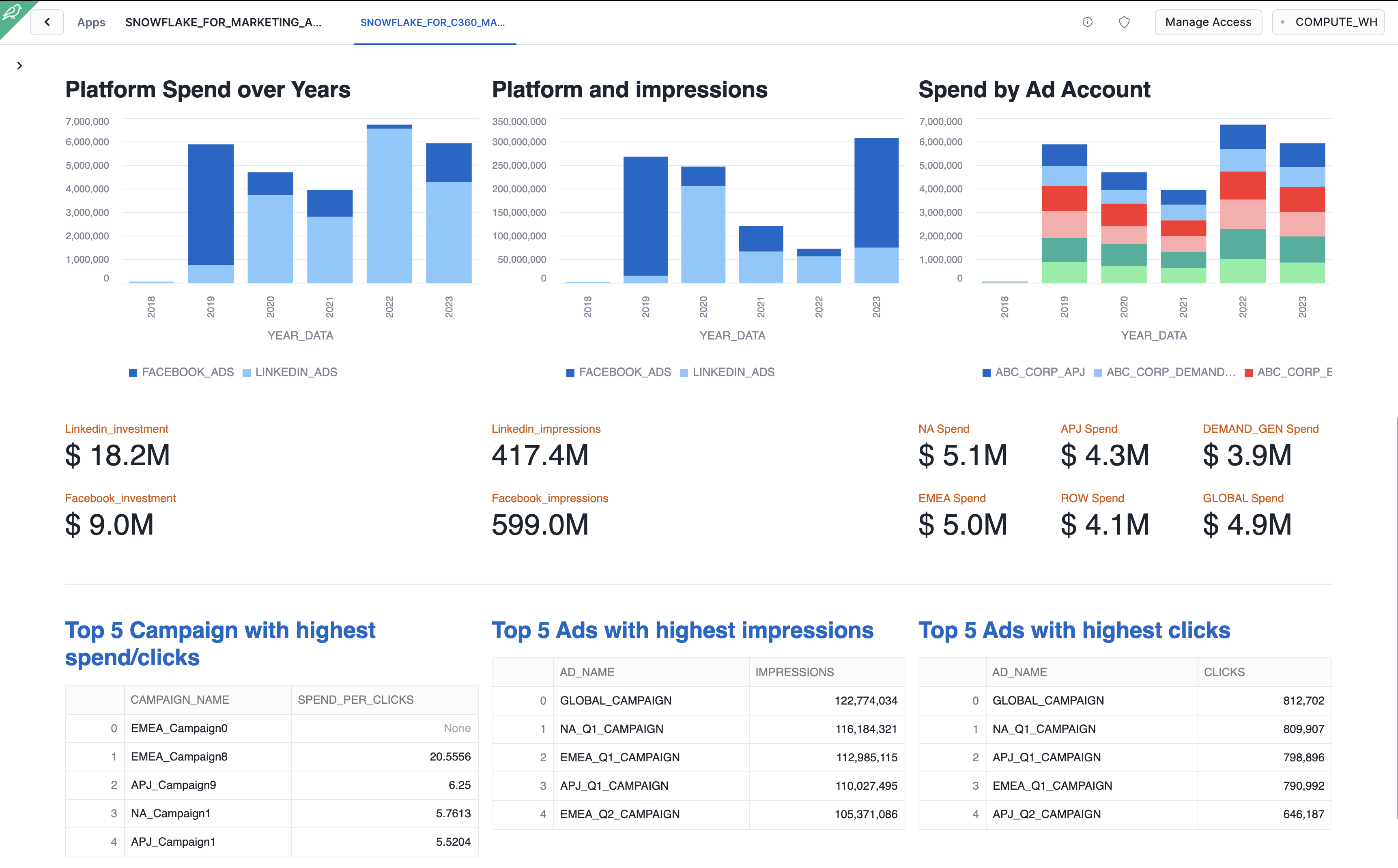Screen dimensions: 1398x868
Task: Click the back arrow button
Action: pyautogui.click(x=47, y=22)
